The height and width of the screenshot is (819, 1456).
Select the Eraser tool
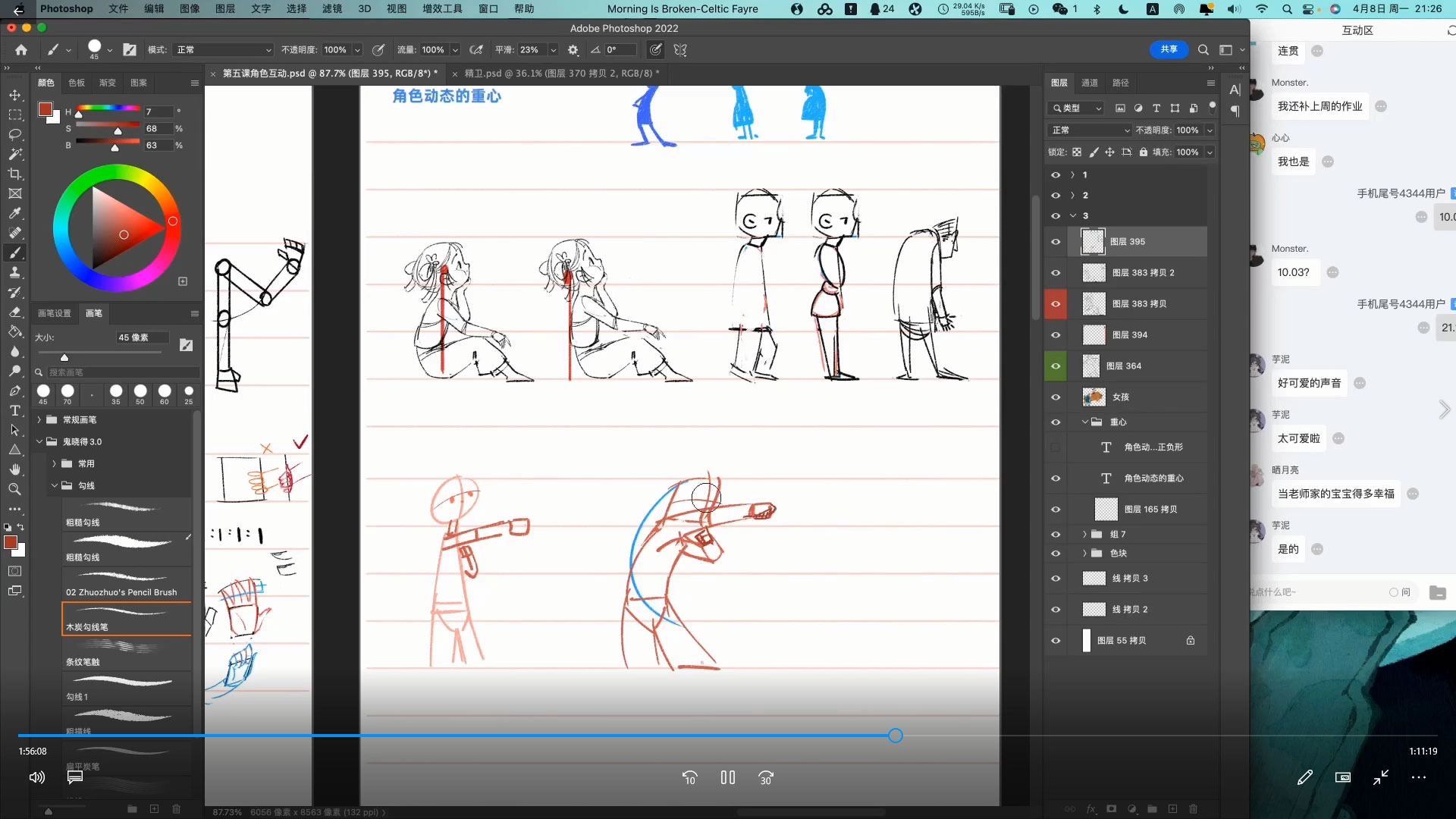click(15, 312)
